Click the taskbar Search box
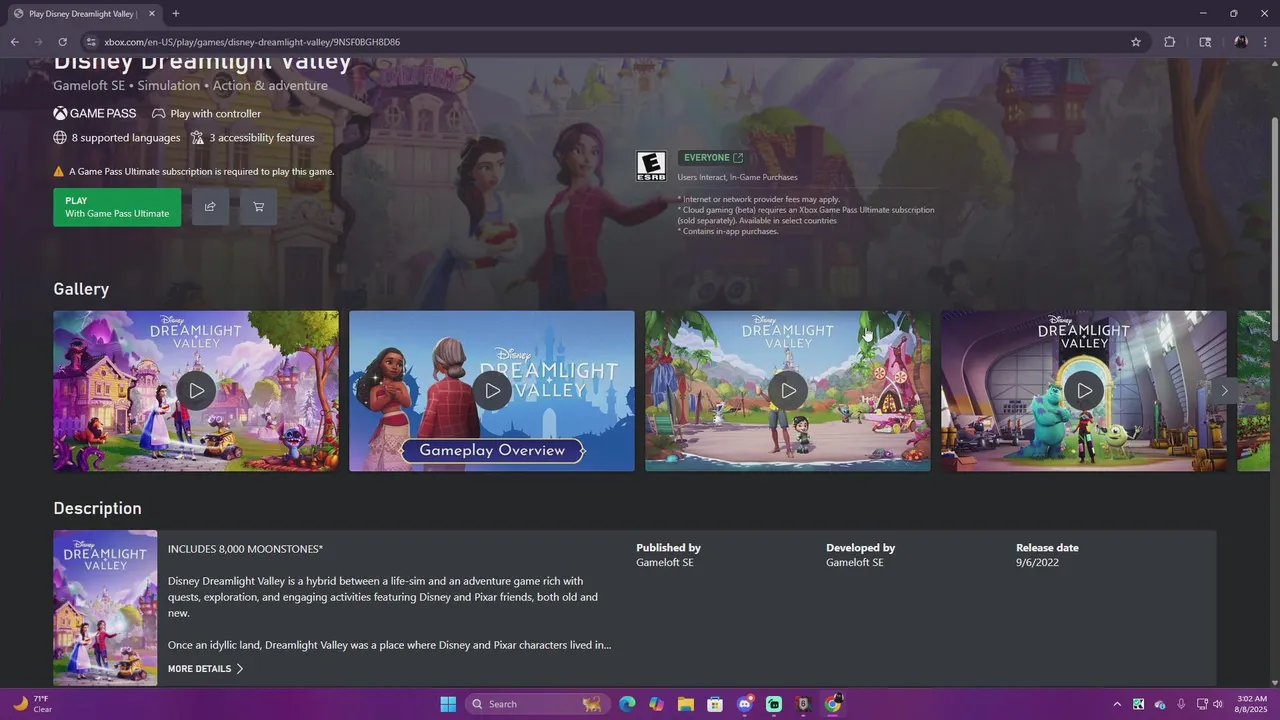The image size is (1280, 720). [x=537, y=704]
